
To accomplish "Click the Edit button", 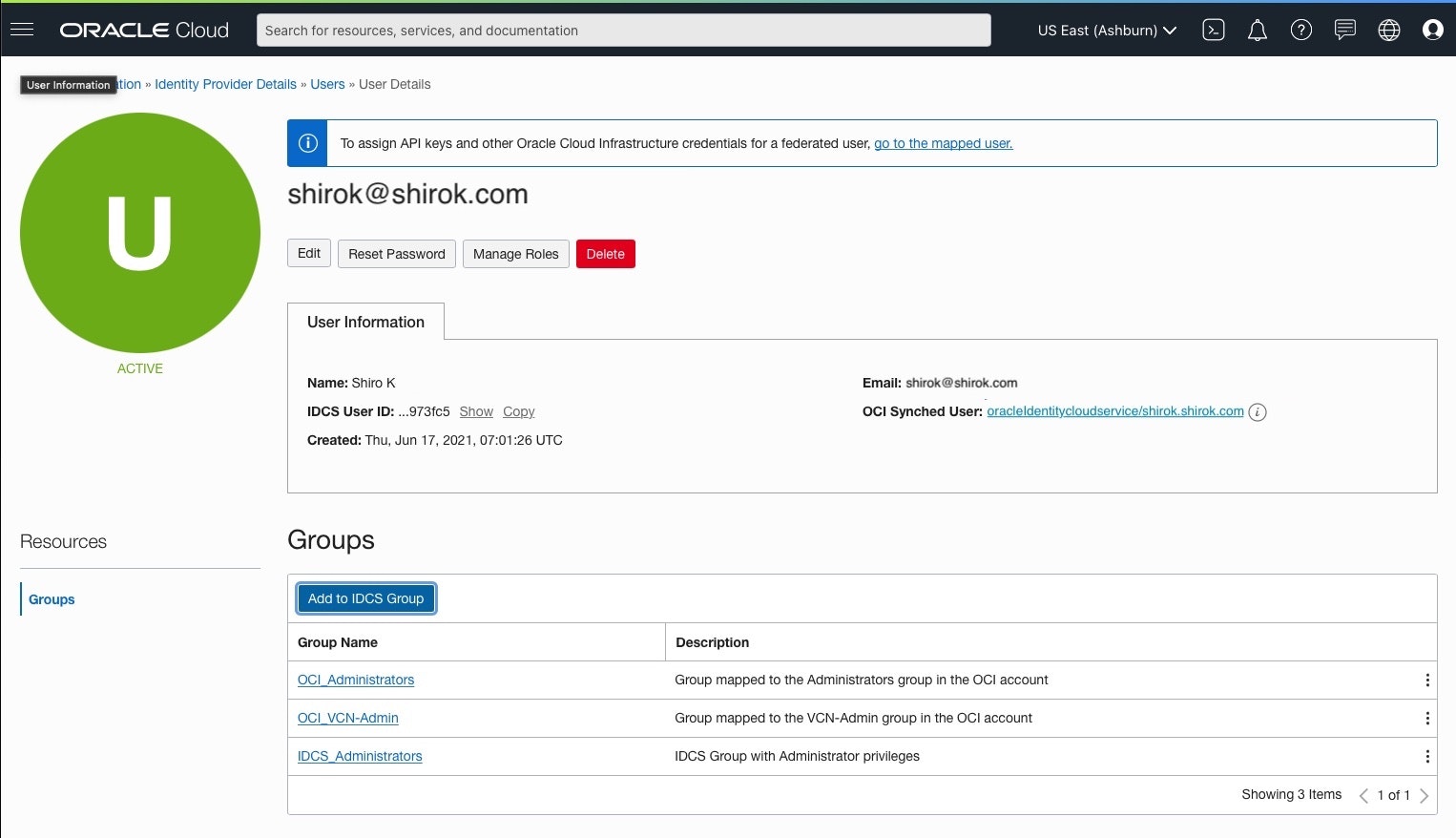I will click(x=309, y=253).
